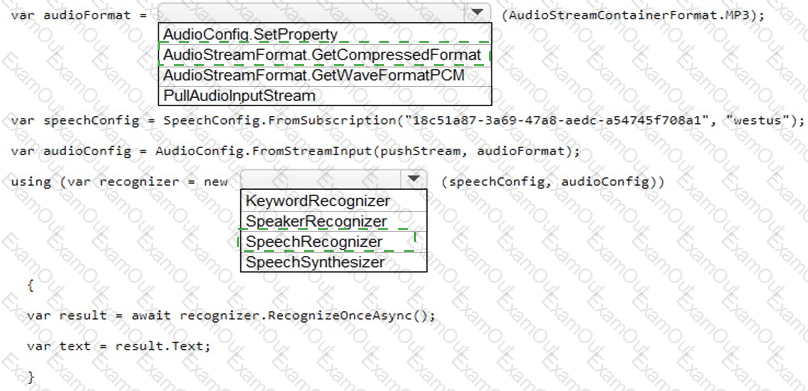Click the SpeechConfig.FromSubscription code line

coord(407,121)
